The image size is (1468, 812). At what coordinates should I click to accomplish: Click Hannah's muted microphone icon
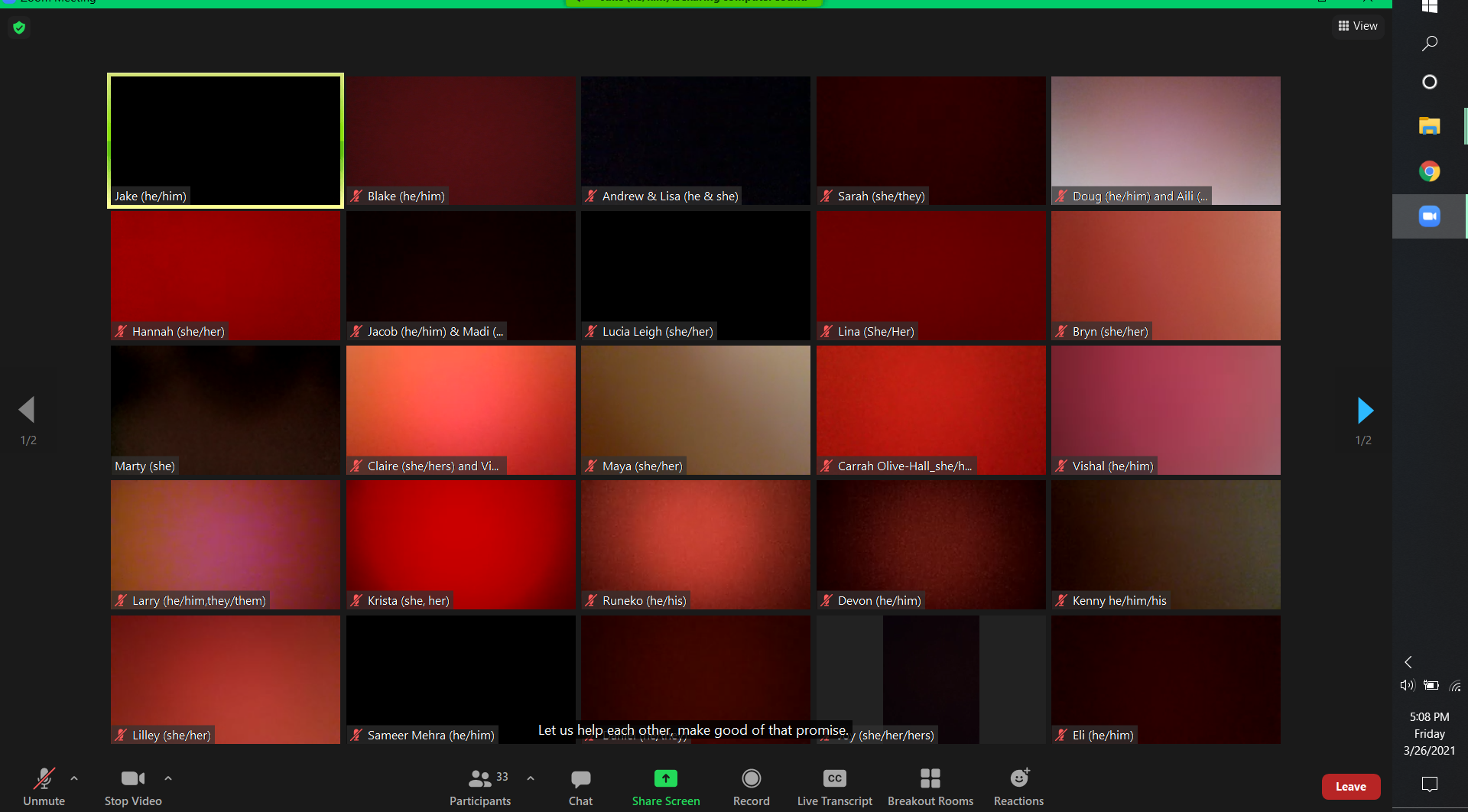tap(121, 331)
